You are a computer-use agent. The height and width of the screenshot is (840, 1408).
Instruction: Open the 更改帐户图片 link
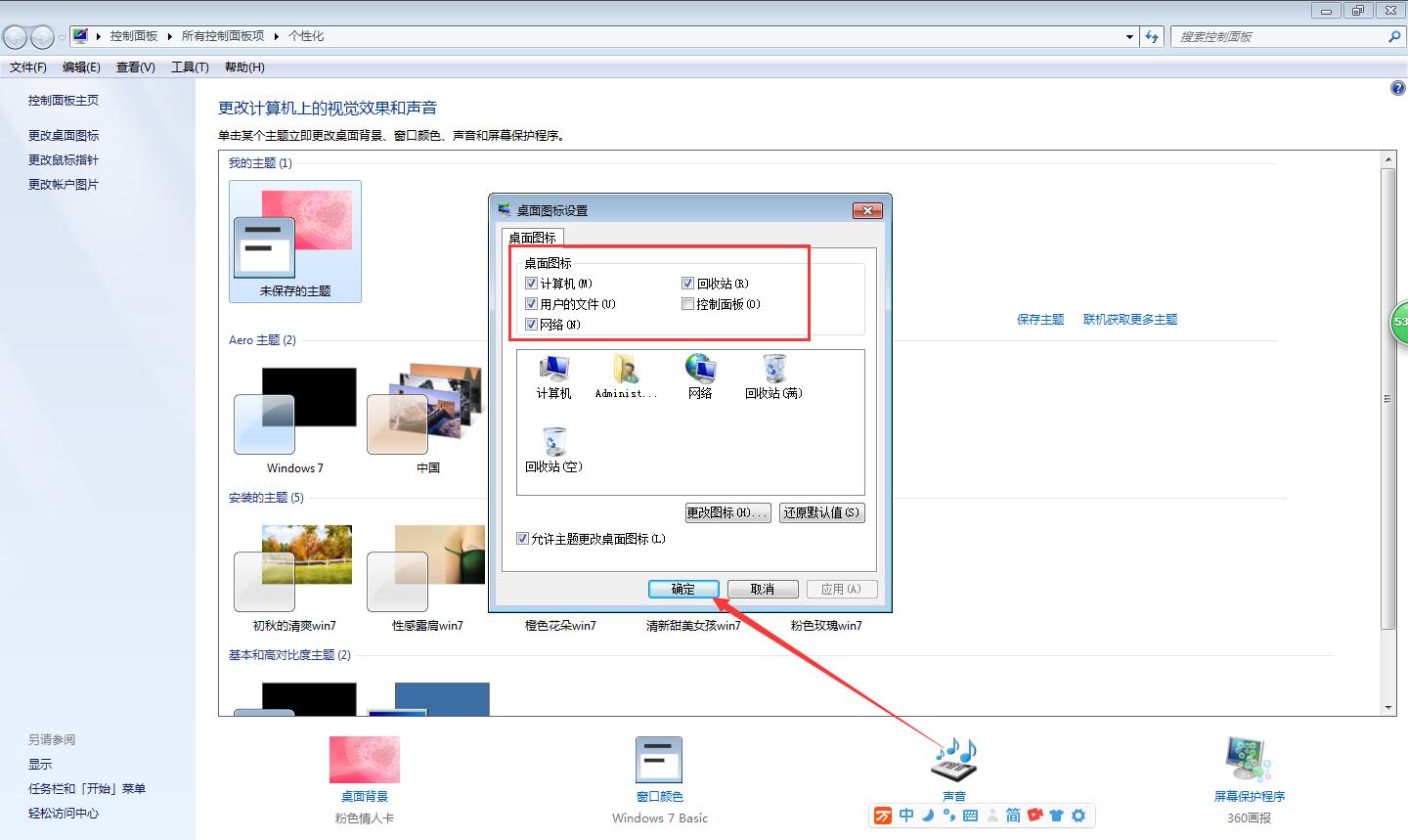[64, 185]
